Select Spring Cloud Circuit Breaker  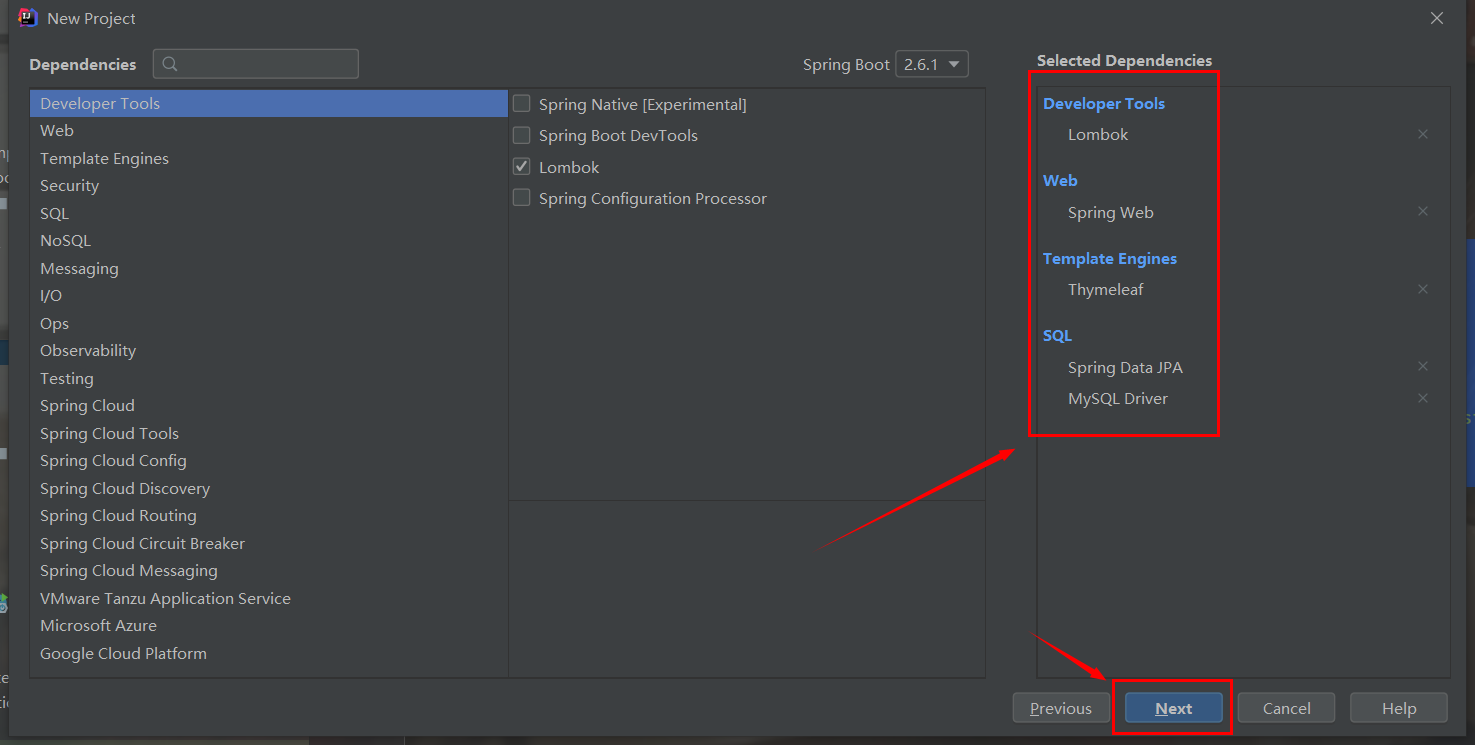point(269,543)
